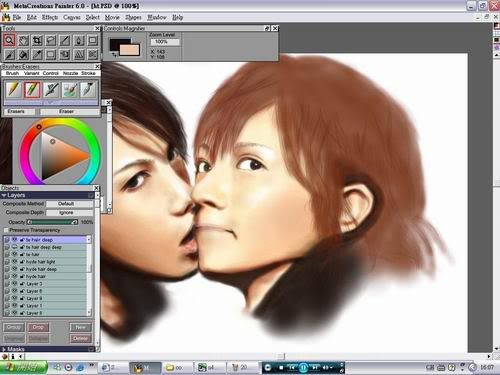Open the Composite Depth Ignore dropdown
Viewport: 500px width, 375px height.
(70, 212)
